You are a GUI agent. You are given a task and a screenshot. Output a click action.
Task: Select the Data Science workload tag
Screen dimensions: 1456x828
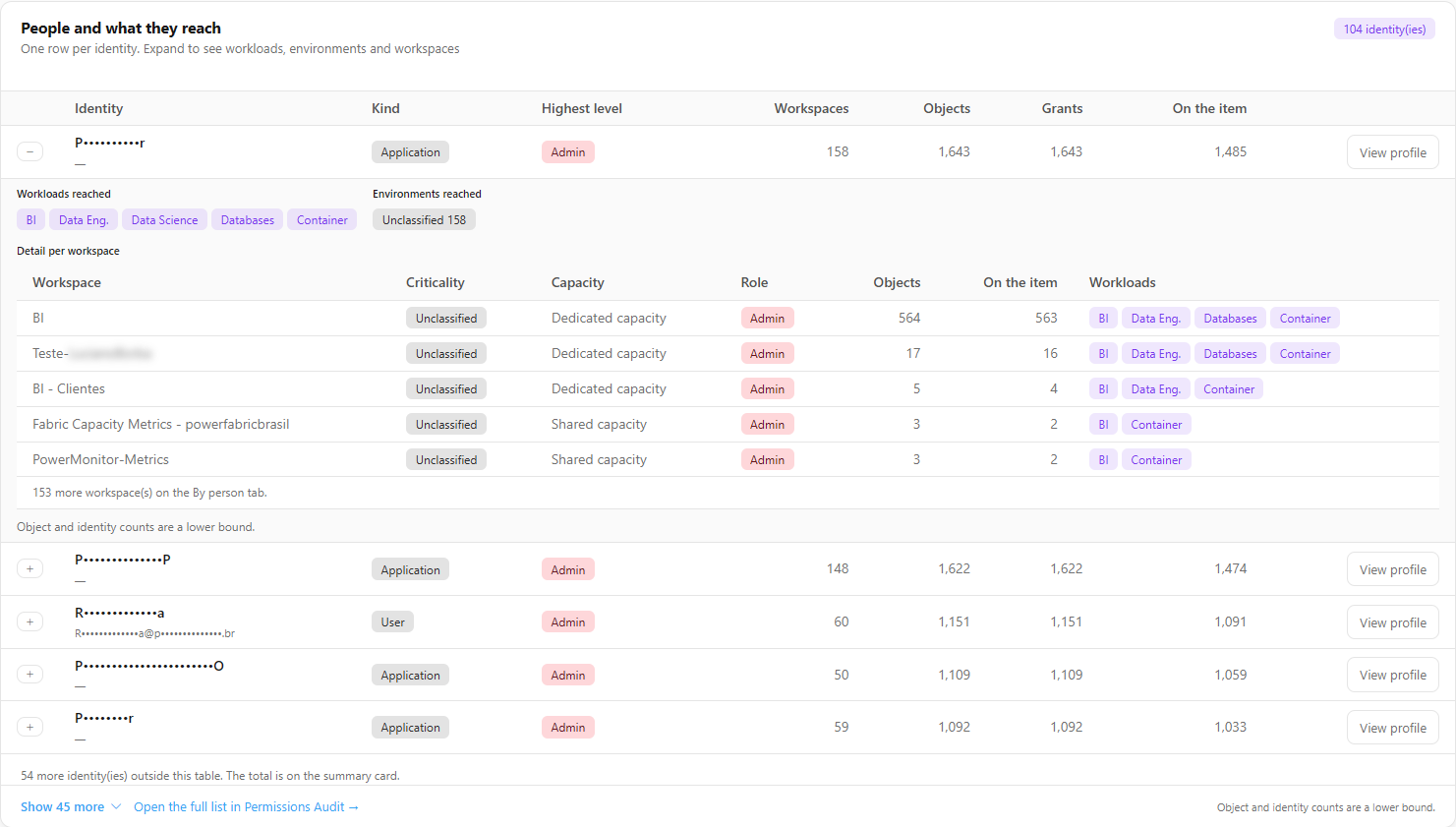[x=164, y=220]
